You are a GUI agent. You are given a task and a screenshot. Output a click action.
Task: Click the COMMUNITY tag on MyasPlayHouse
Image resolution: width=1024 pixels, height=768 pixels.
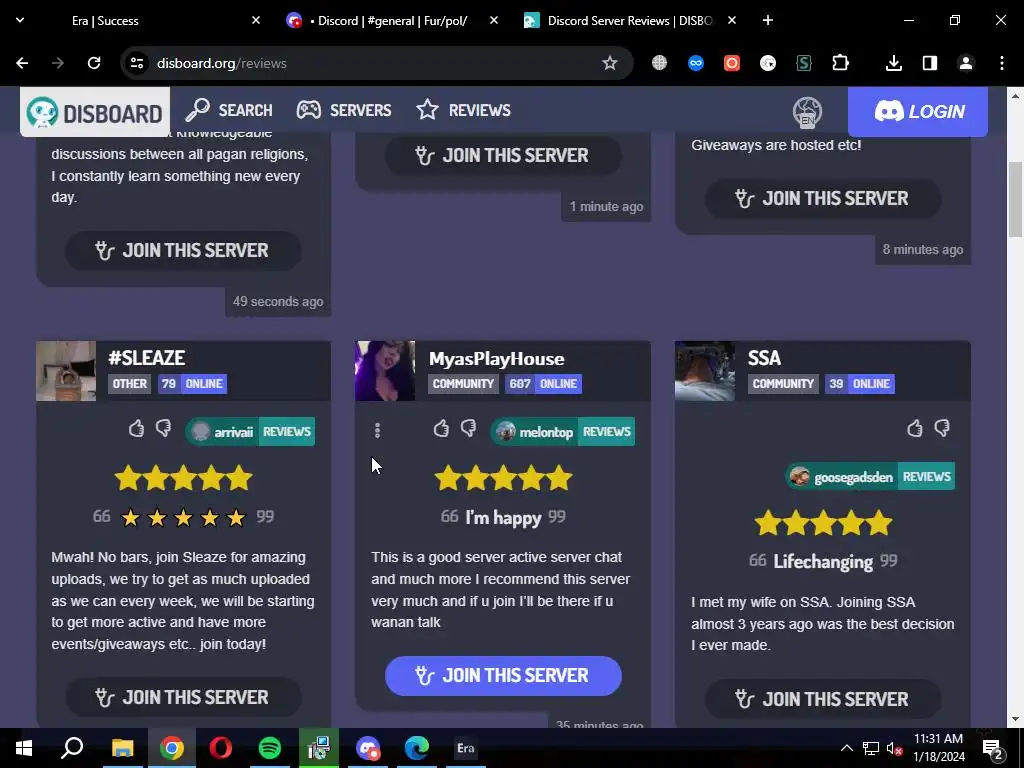pyautogui.click(x=463, y=383)
